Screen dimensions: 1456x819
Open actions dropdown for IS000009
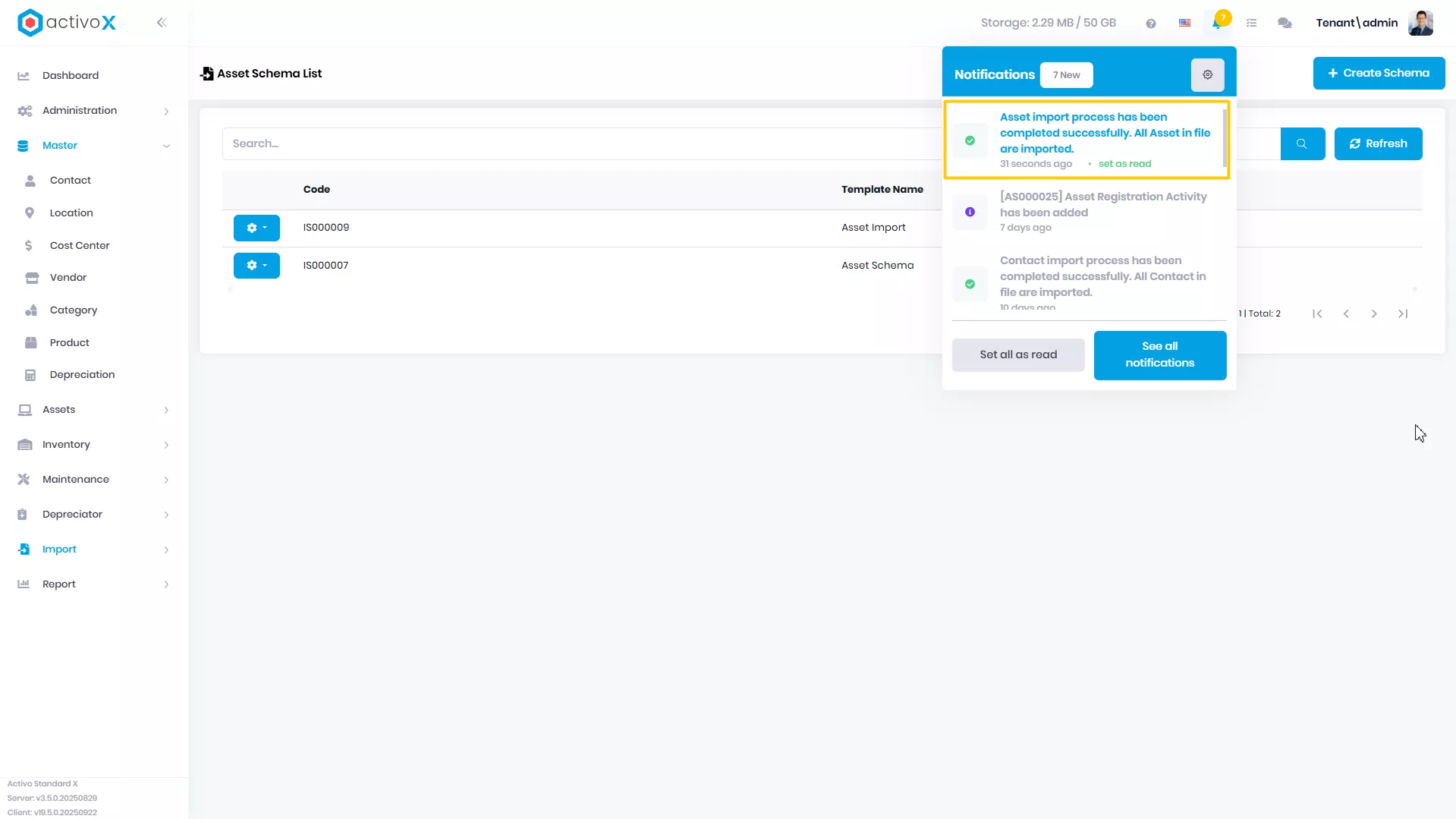tap(256, 228)
